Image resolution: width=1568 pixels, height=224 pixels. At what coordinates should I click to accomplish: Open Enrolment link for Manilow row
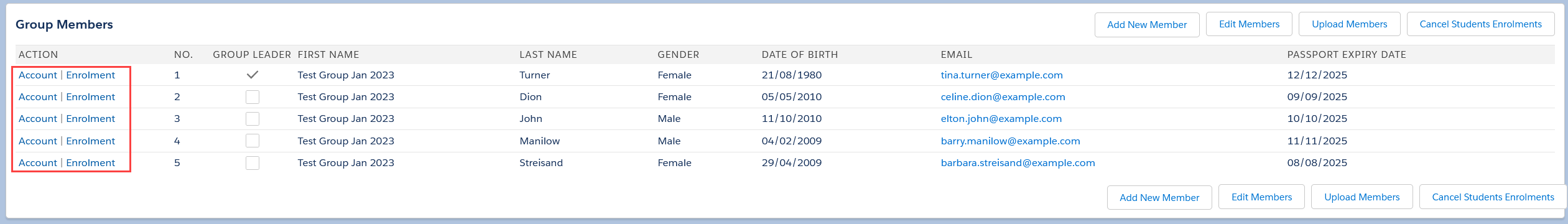click(91, 141)
